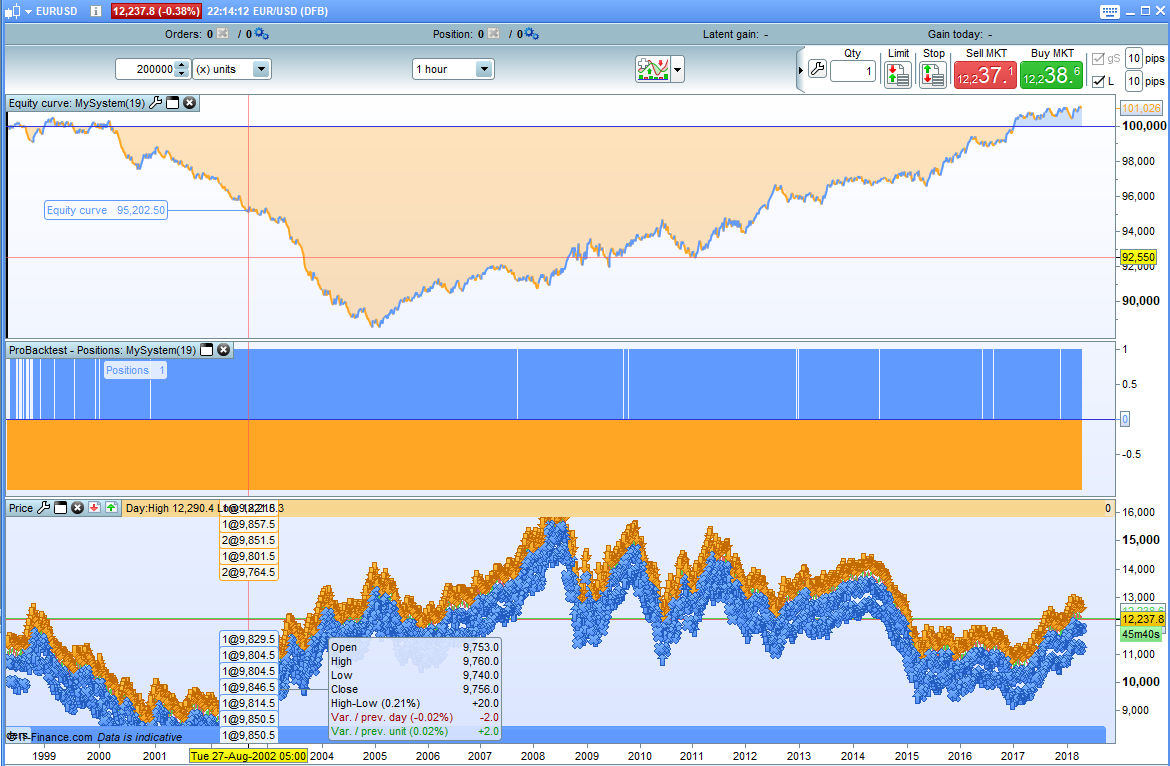Click the cancel orders icon after Orders: 0
This screenshot has height=766, width=1170.
pyautogui.click(x=222, y=34)
